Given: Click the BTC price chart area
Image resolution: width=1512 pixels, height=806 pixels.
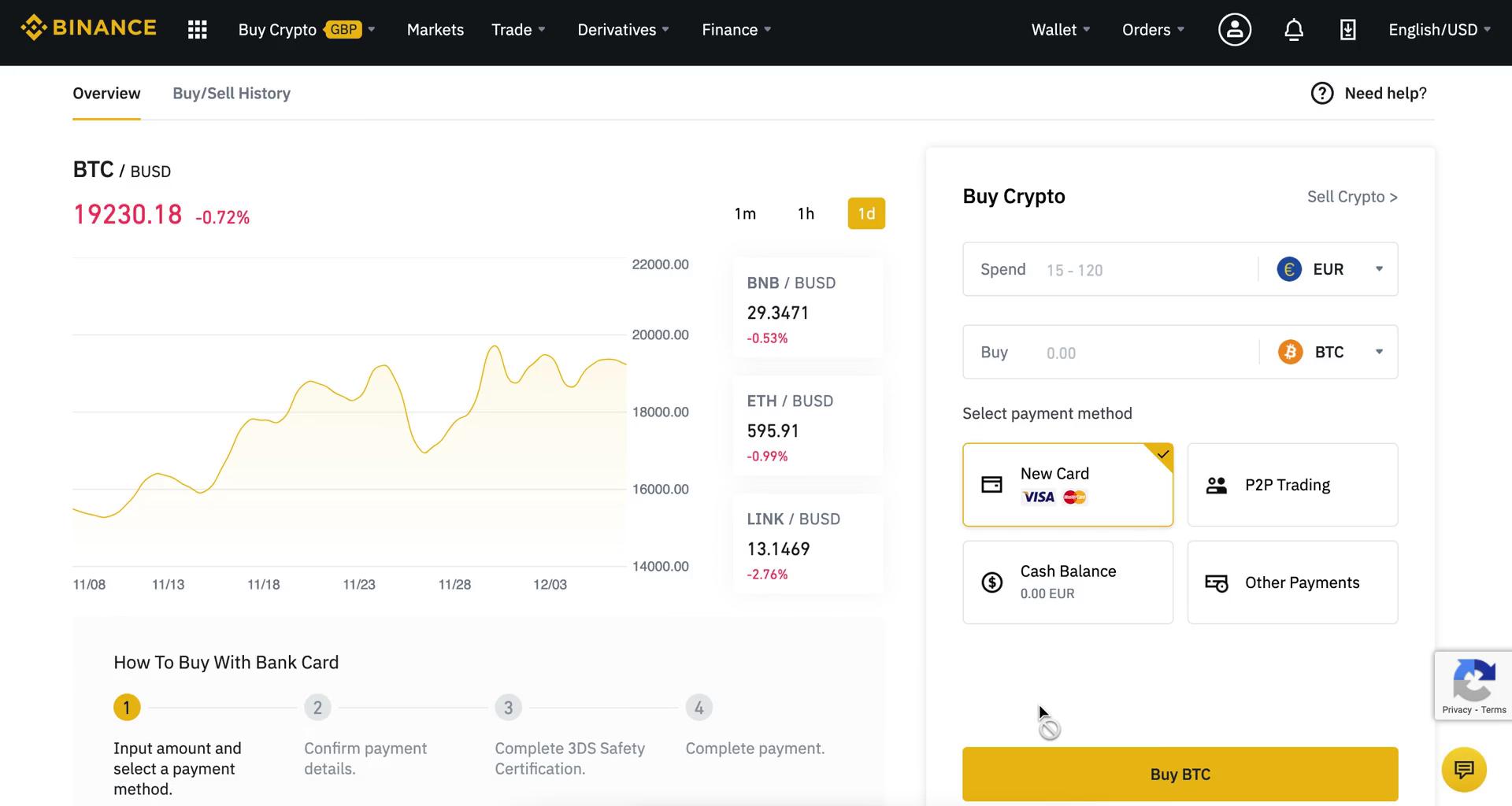Looking at the screenshot, I should [350, 412].
